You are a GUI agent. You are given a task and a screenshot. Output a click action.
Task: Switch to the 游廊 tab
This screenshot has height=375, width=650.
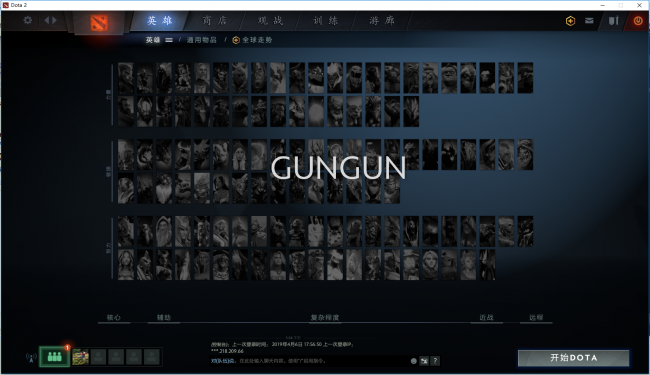(382, 21)
